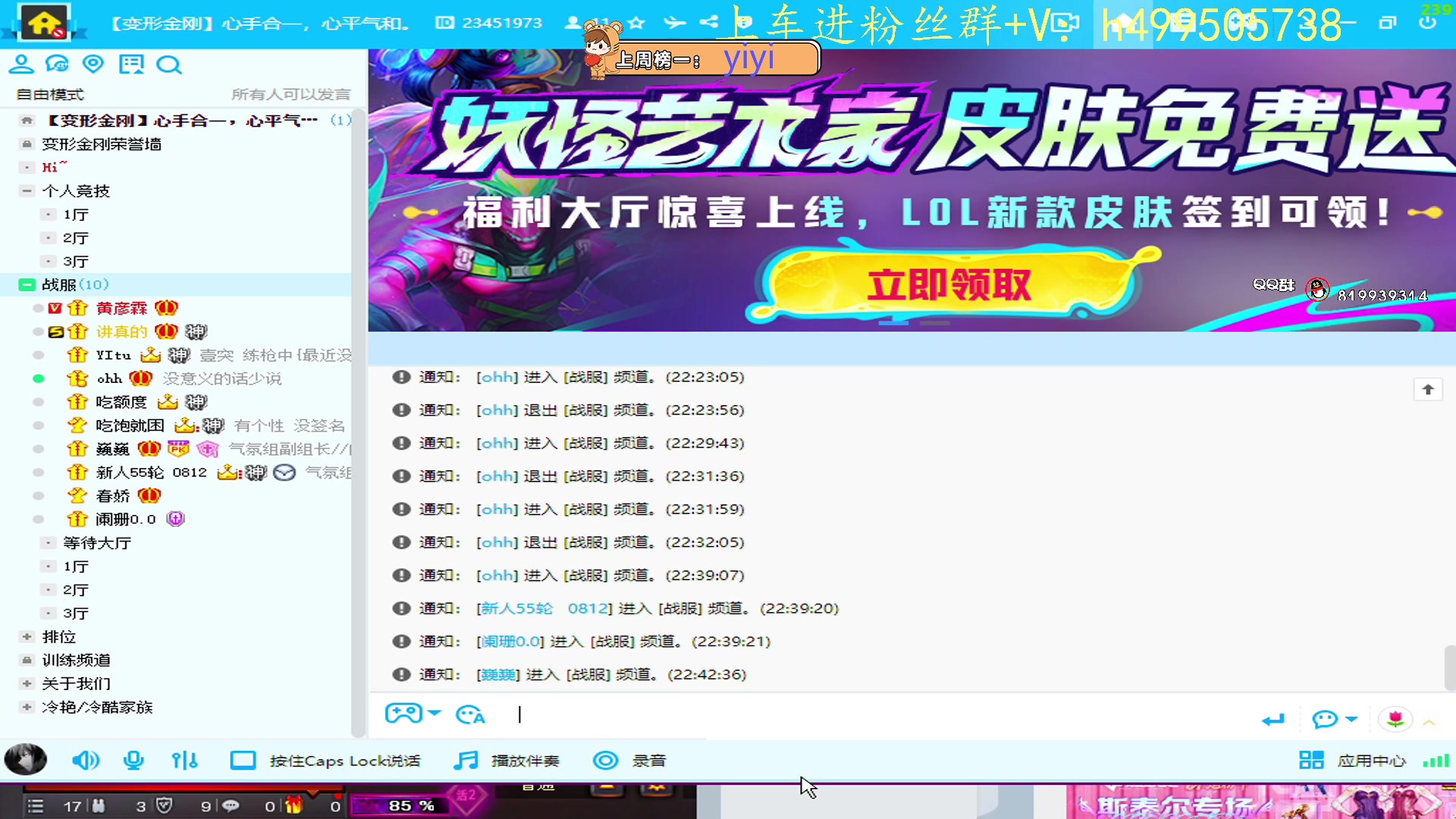
Task: Select user 阑珊0.0 in channel list
Action: 126,519
